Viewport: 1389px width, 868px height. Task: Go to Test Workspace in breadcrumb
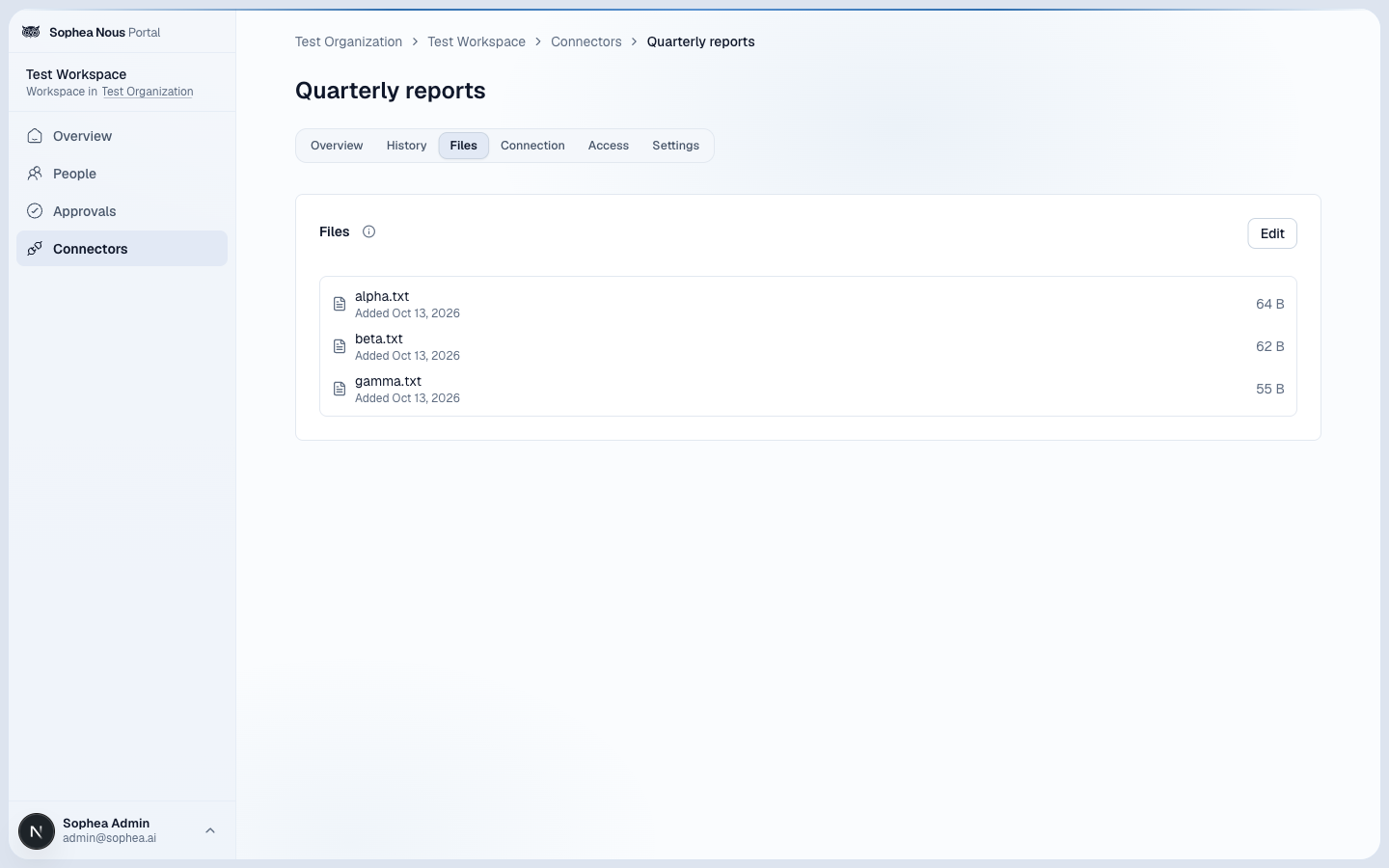(x=477, y=41)
